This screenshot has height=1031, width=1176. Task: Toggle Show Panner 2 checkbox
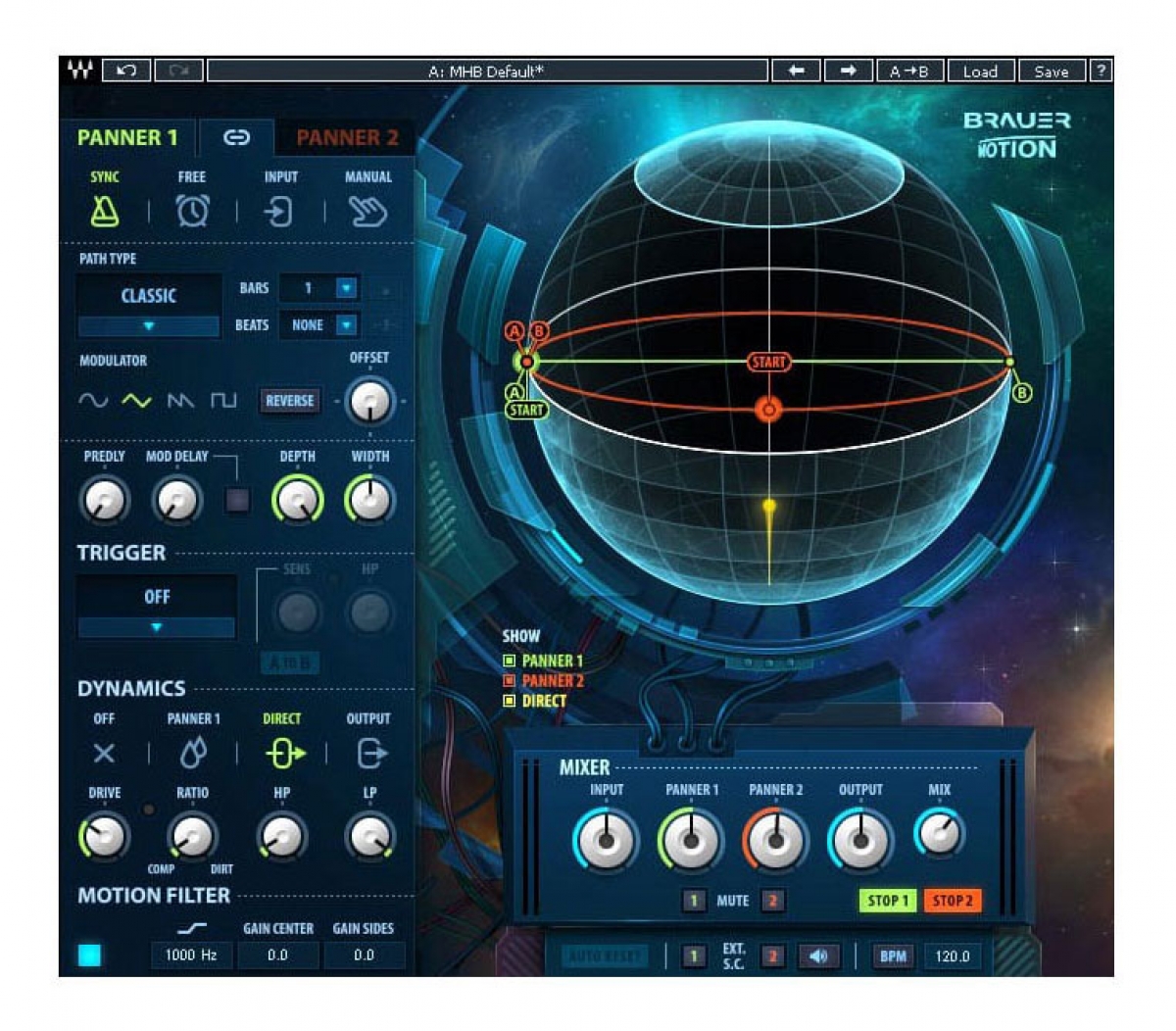pos(509,680)
